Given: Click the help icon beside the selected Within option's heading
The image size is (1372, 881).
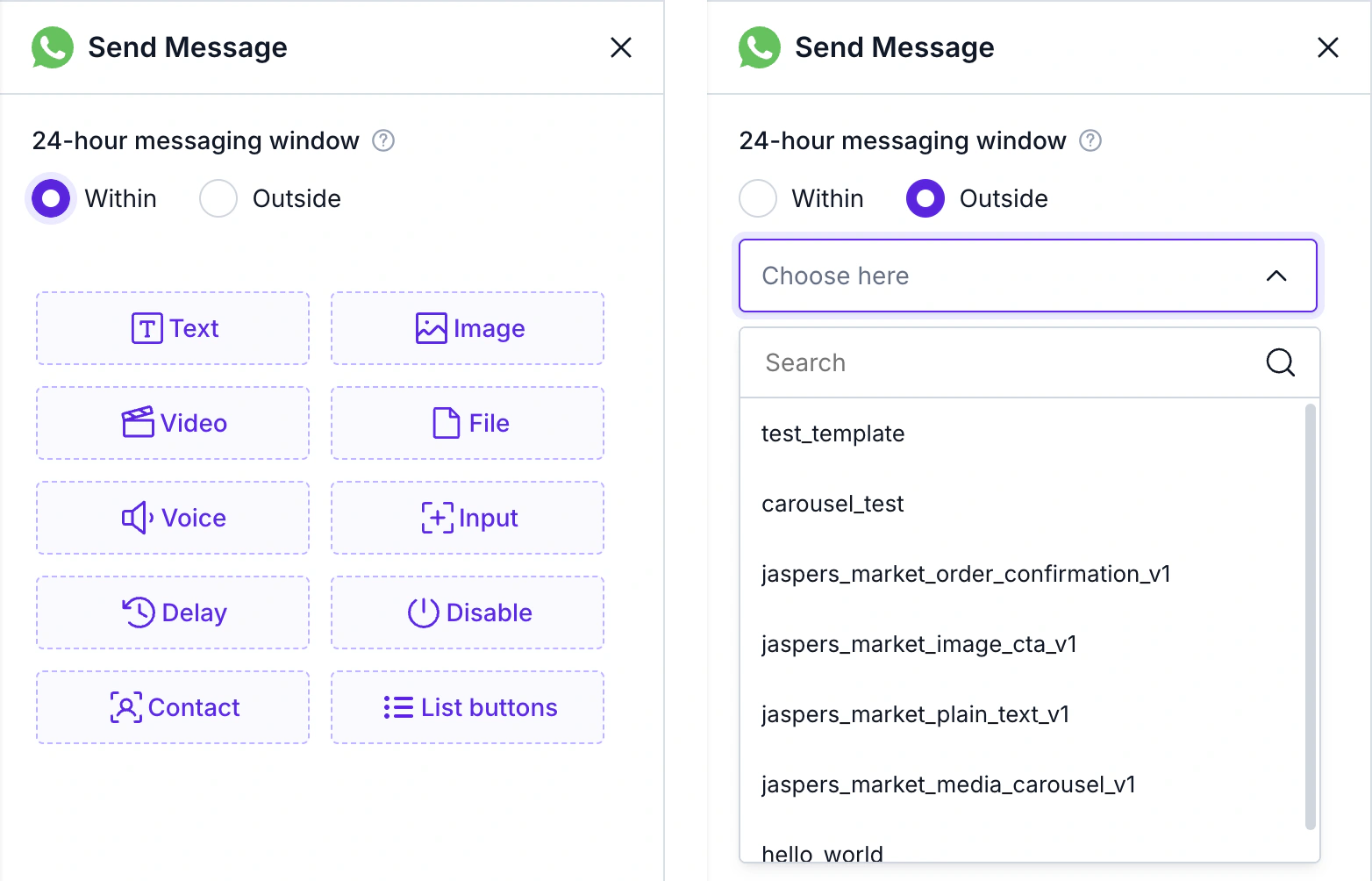Looking at the screenshot, I should 383,140.
